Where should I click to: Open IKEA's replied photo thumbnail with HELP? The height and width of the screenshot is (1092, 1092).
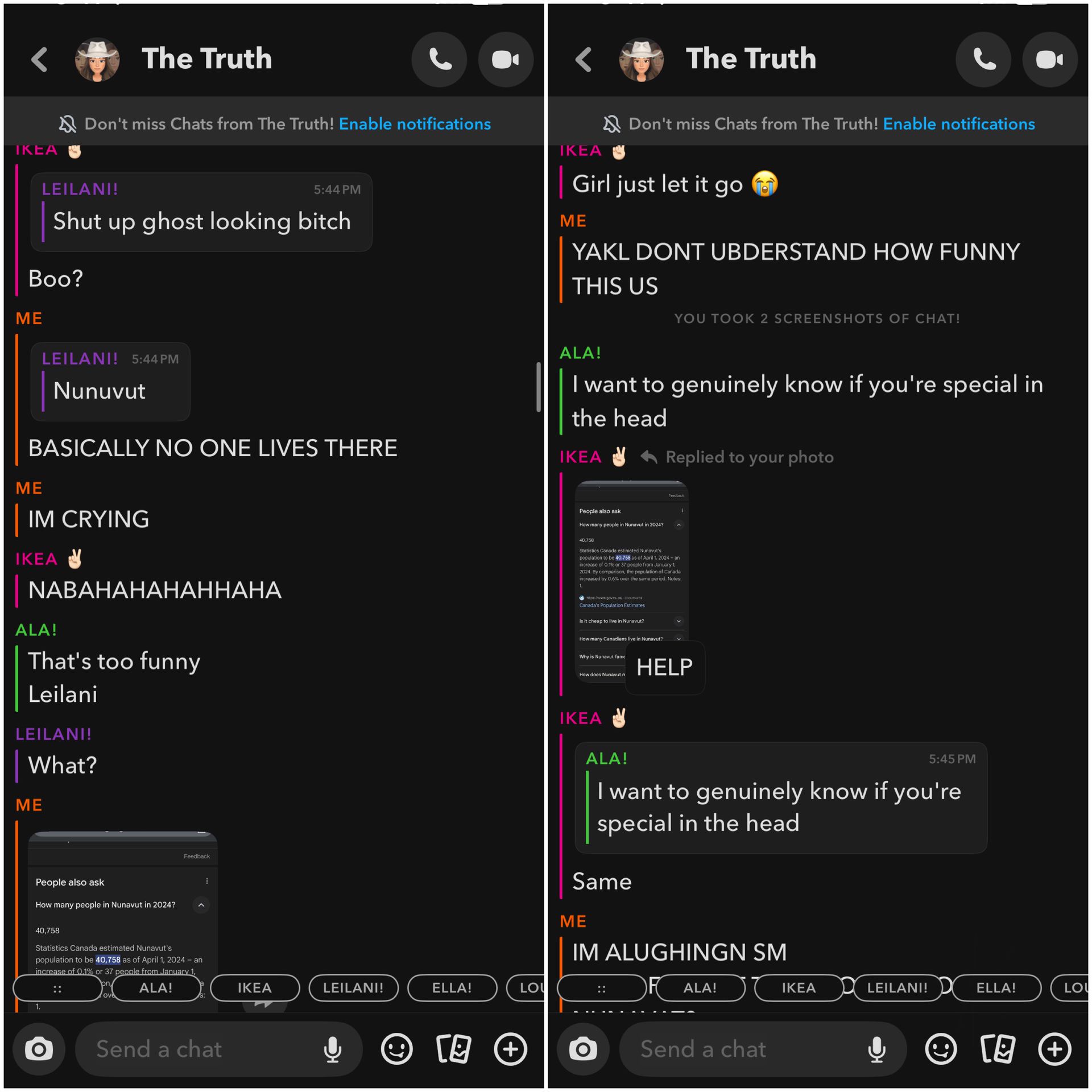(x=631, y=581)
